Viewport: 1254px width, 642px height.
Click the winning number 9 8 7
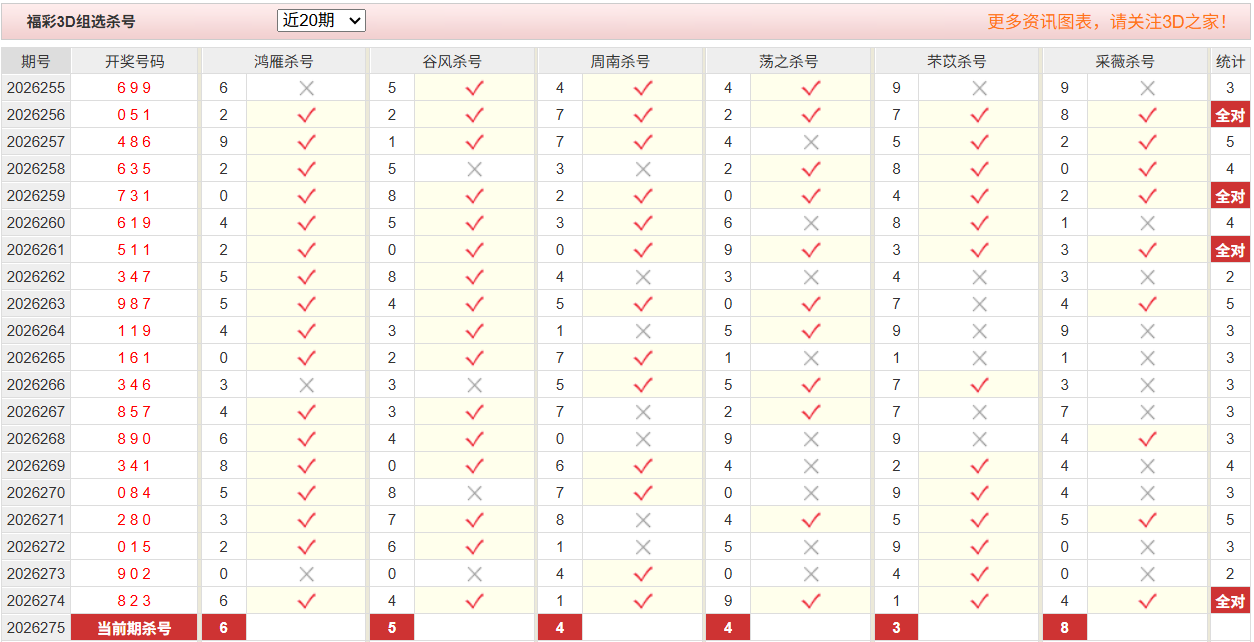(x=134, y=304)
